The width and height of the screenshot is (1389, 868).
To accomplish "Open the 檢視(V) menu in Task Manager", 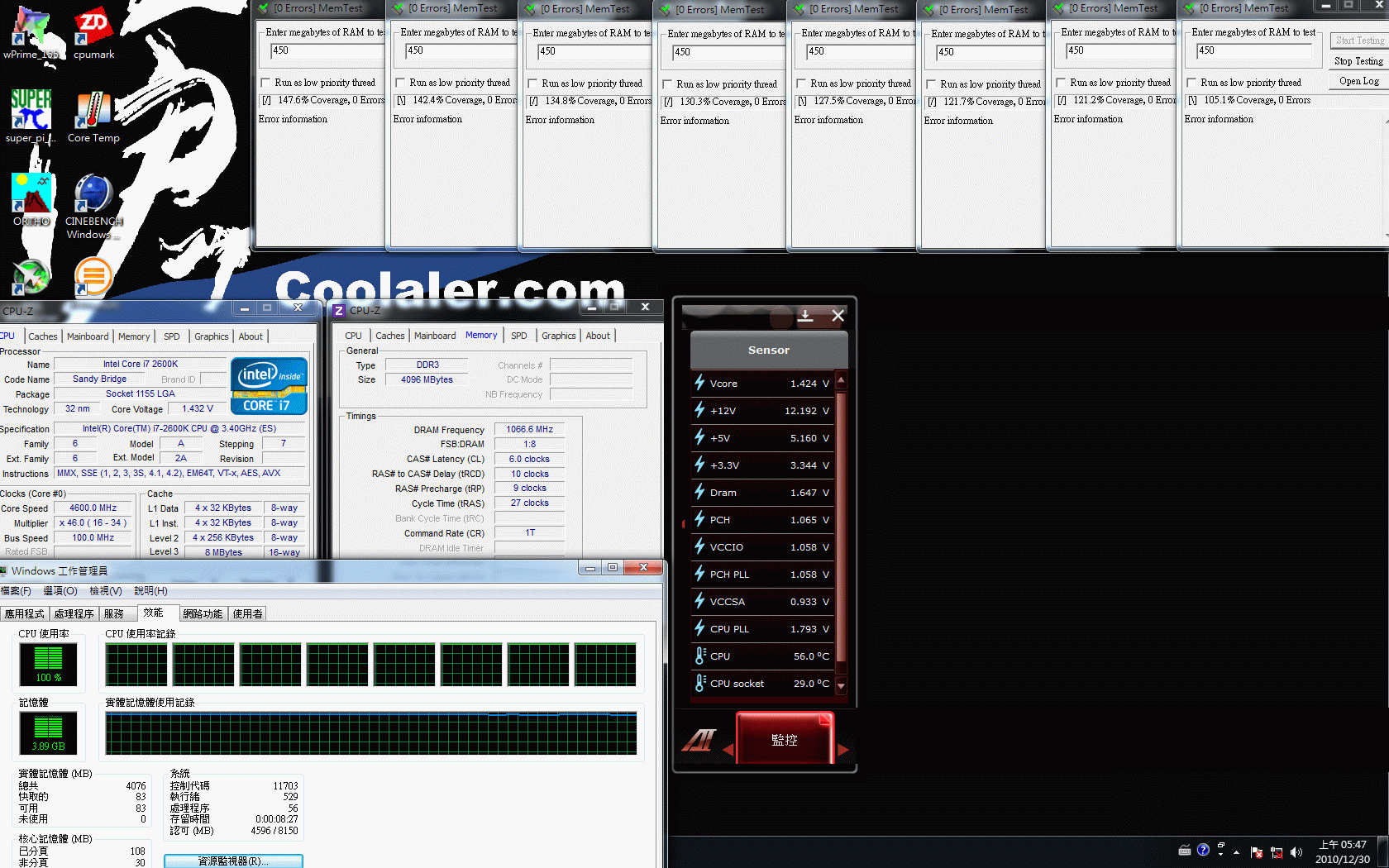I will (106, 591).
